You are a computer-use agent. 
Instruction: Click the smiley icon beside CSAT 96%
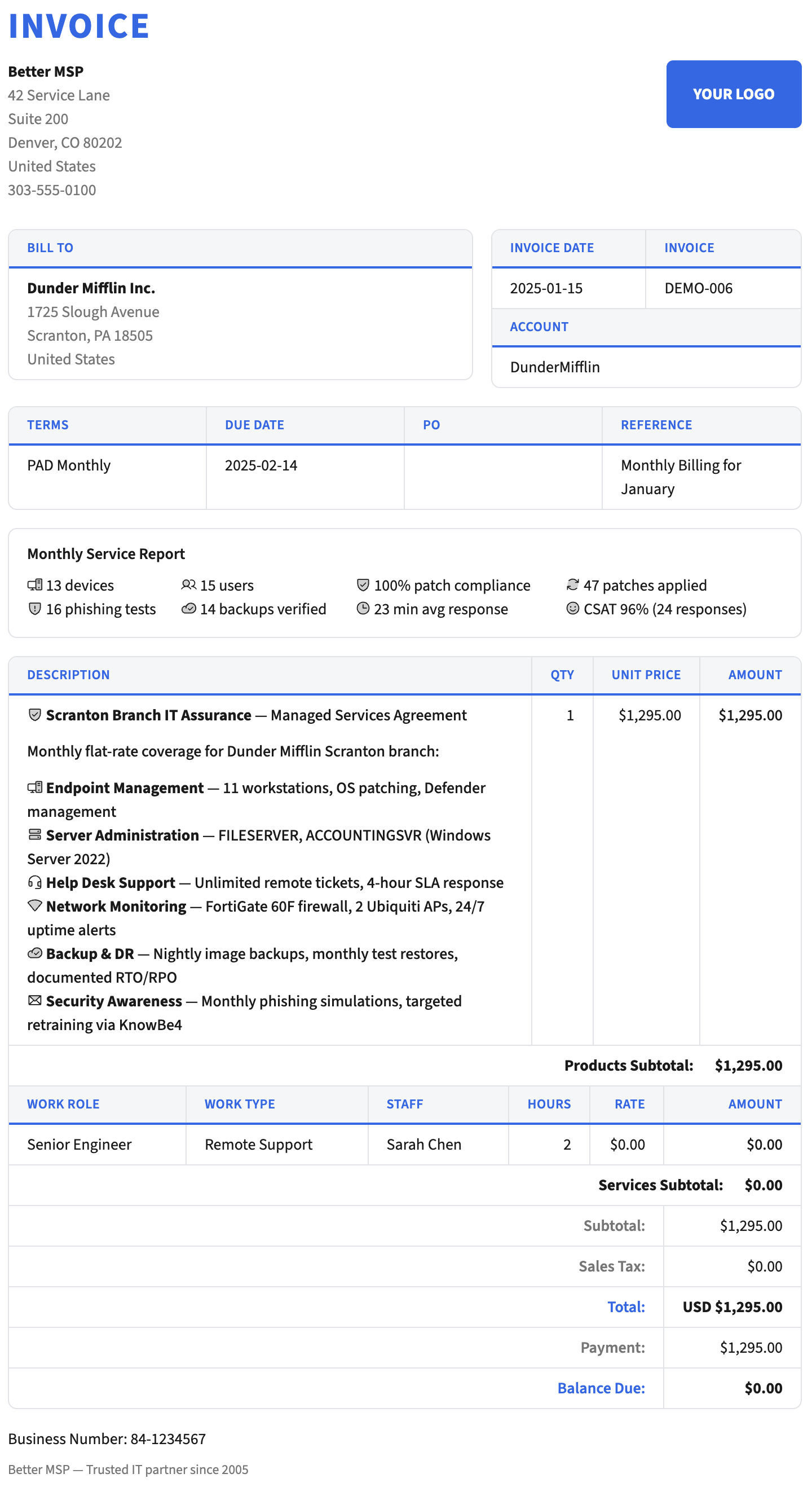pos(572,609)
